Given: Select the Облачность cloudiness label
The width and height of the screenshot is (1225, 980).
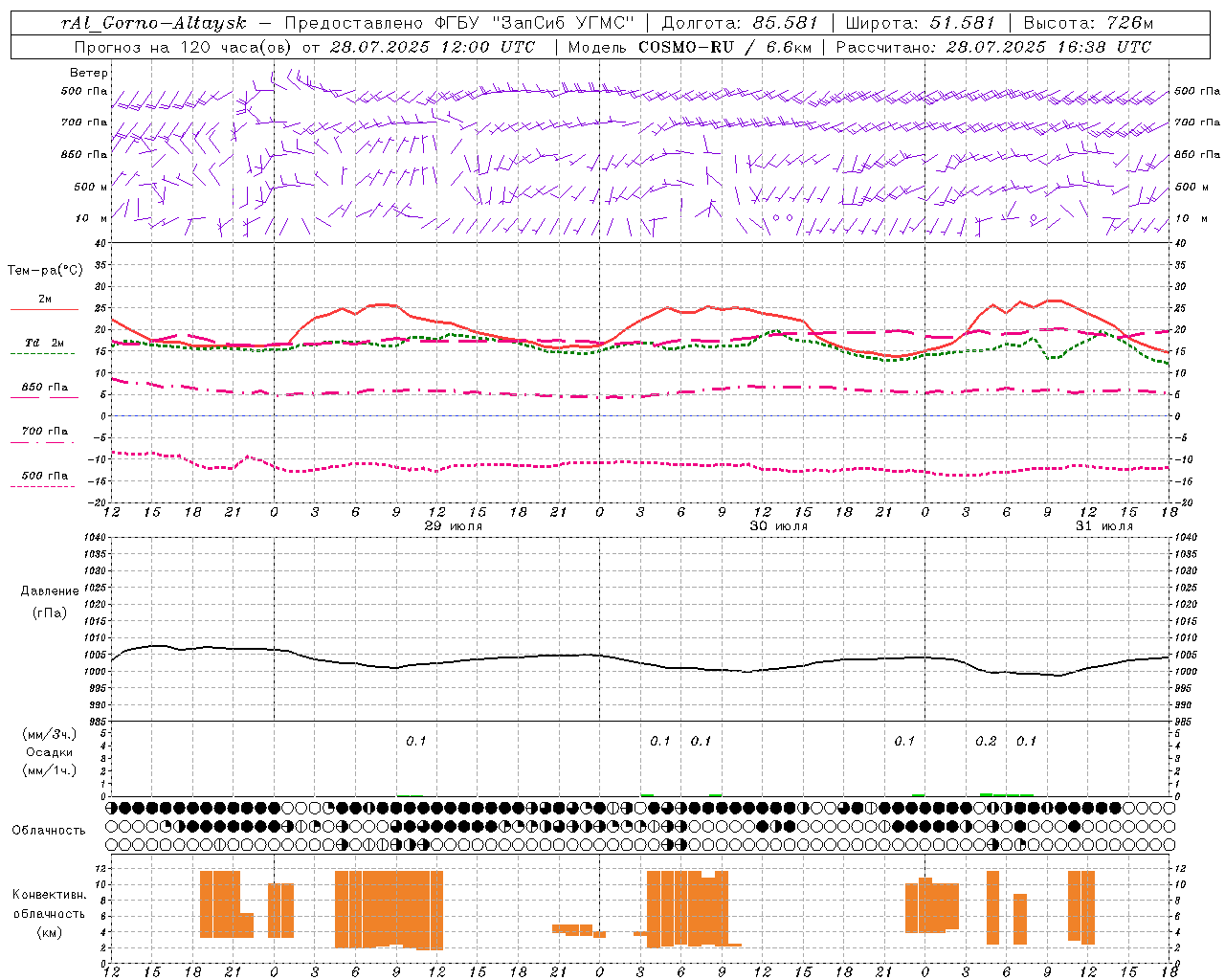Looking at the screenshot, I should click(49, 831).
